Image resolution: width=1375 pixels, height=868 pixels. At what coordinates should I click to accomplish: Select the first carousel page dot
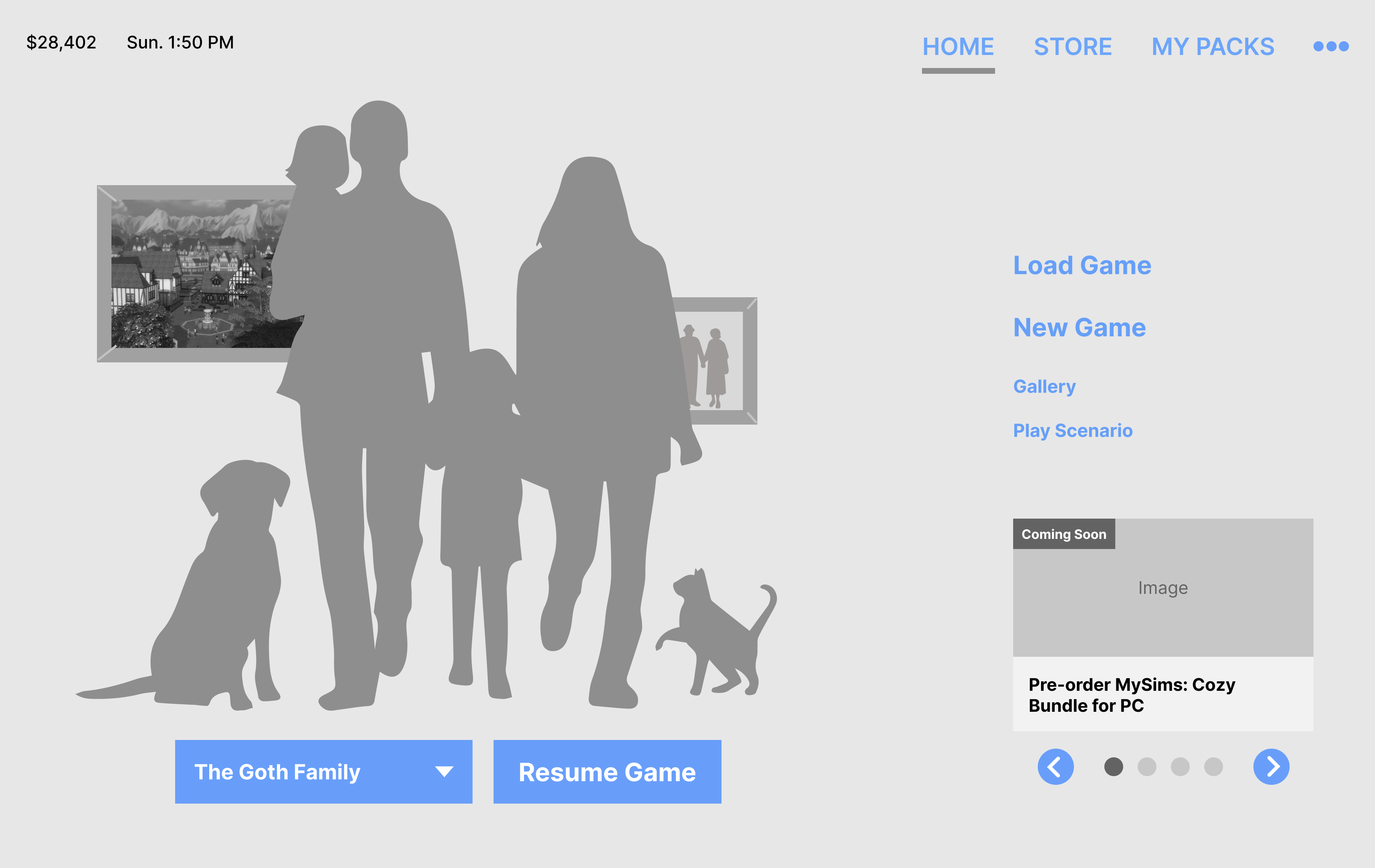[x=1113, y=766]
